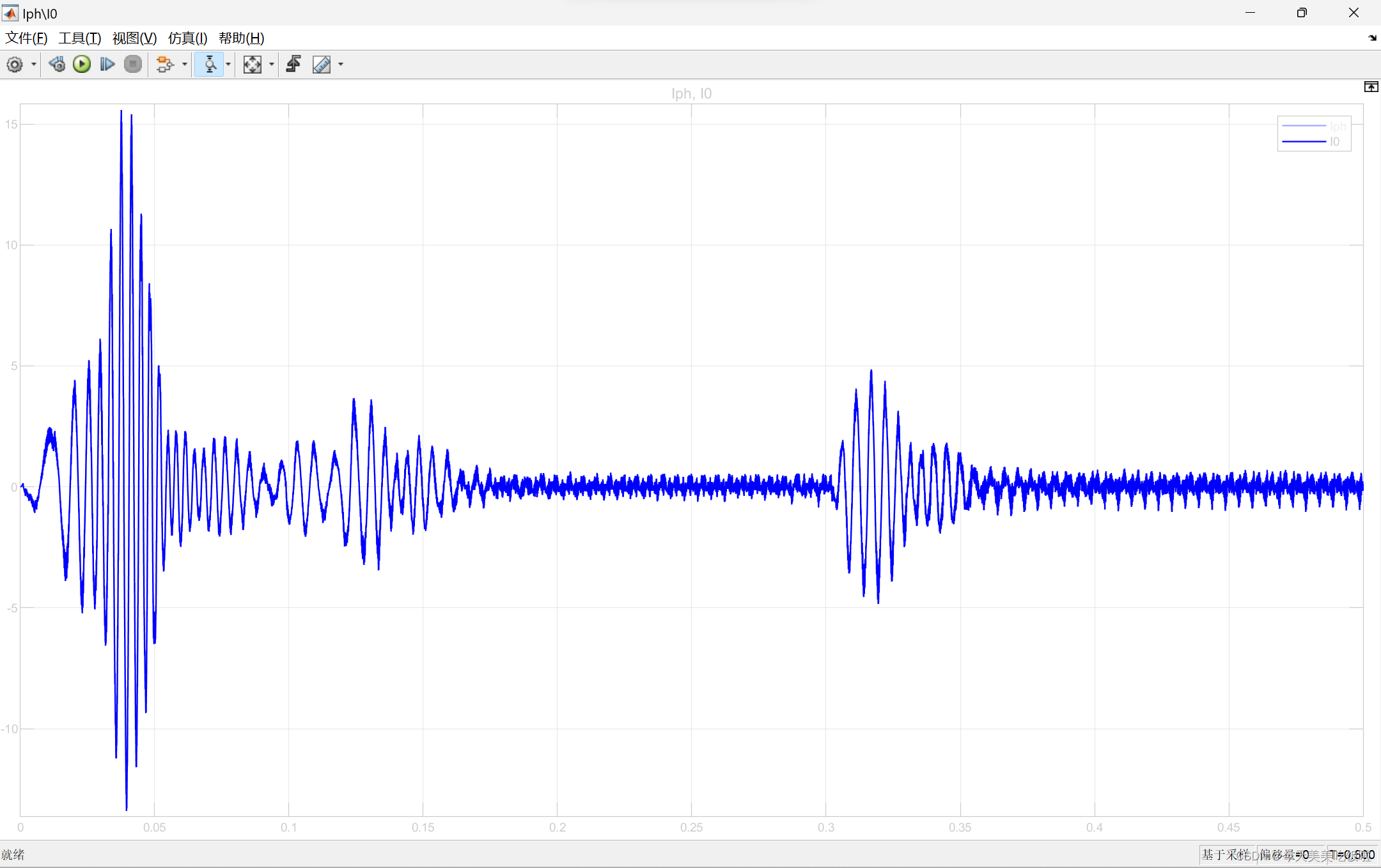Open the 文件(F) menu
1381x868 pixels.
(x=26, y=38)
